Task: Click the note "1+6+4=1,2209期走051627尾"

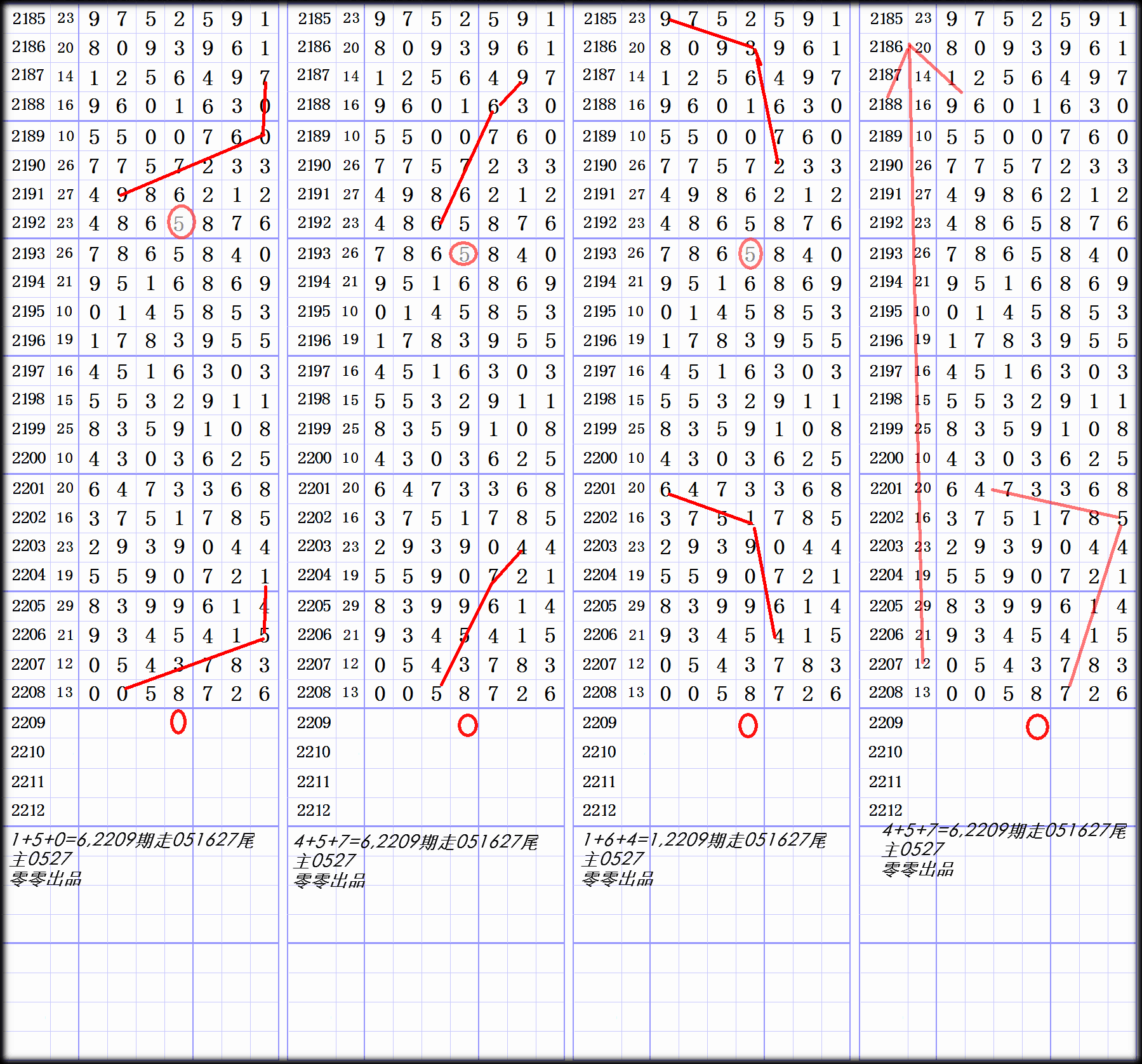Action: [x=705, y=840]
